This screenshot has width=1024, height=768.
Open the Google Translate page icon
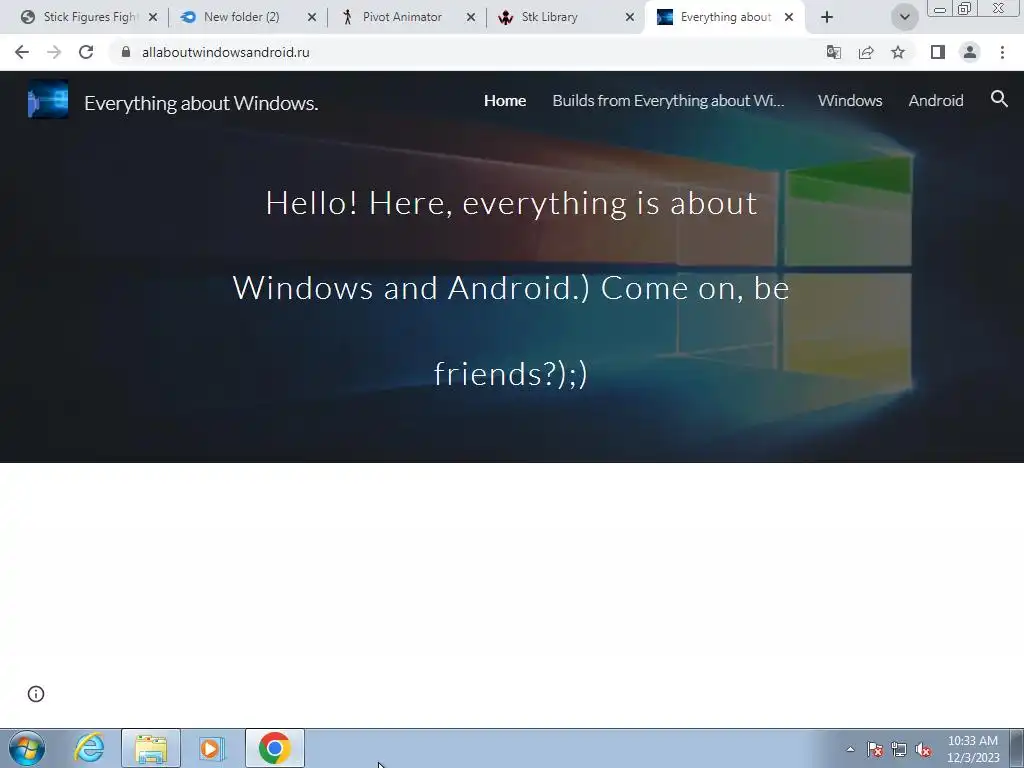tap(833, 52)
